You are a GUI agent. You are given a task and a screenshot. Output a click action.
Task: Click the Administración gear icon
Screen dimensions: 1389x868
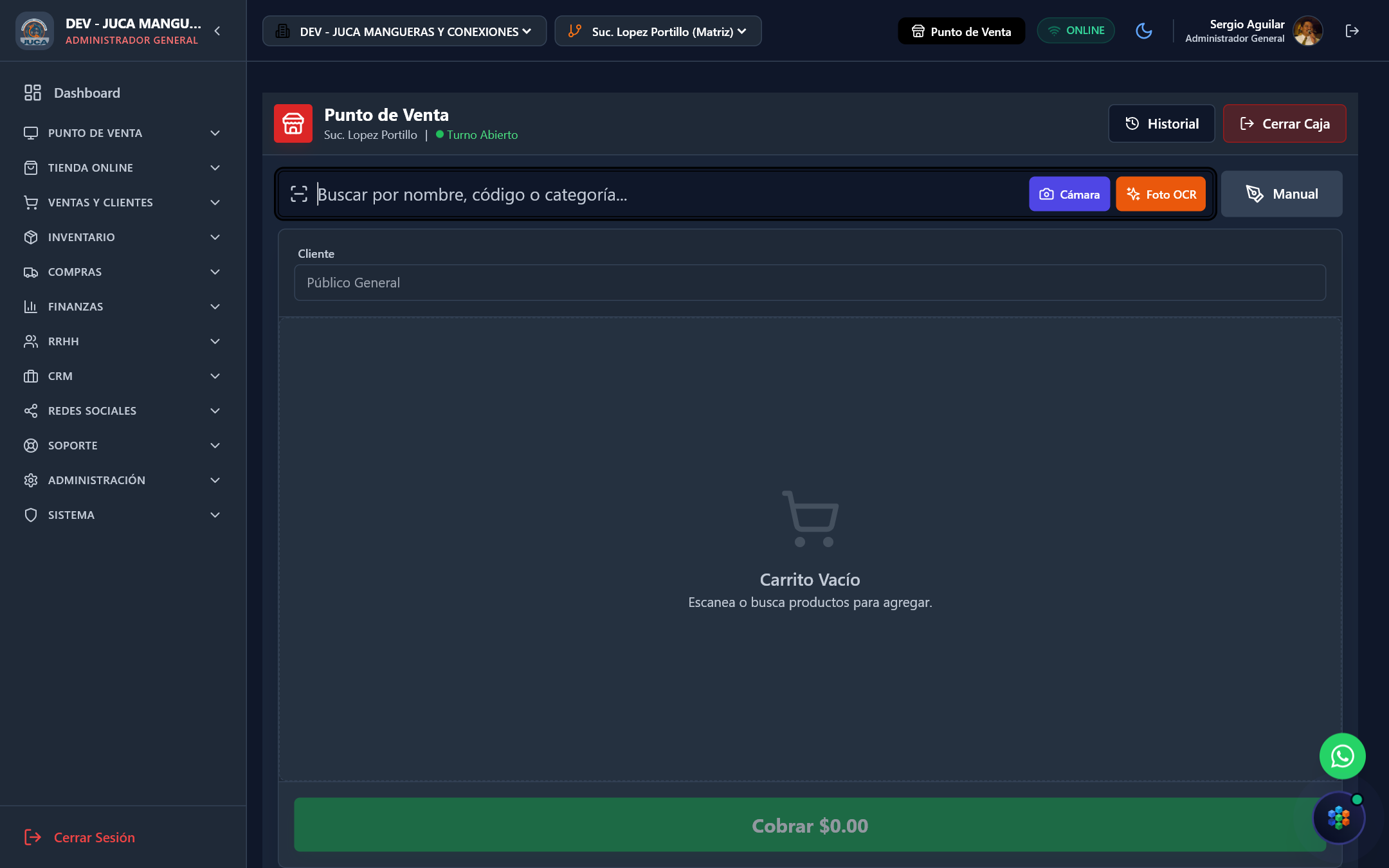(x=31, y=480)
